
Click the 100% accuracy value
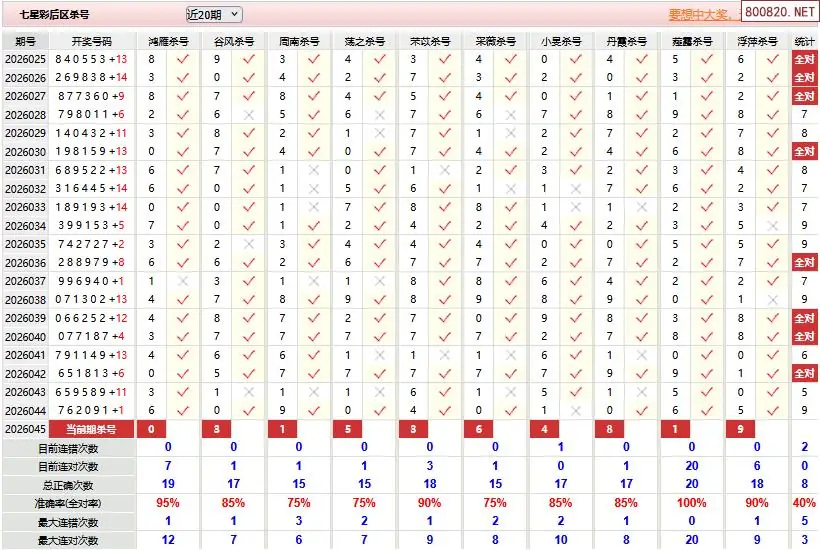(691, 503)
